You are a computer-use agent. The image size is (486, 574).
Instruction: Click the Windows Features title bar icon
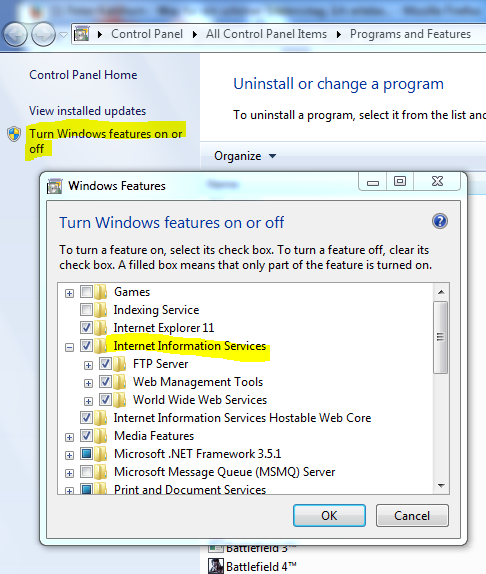(55, 186)
